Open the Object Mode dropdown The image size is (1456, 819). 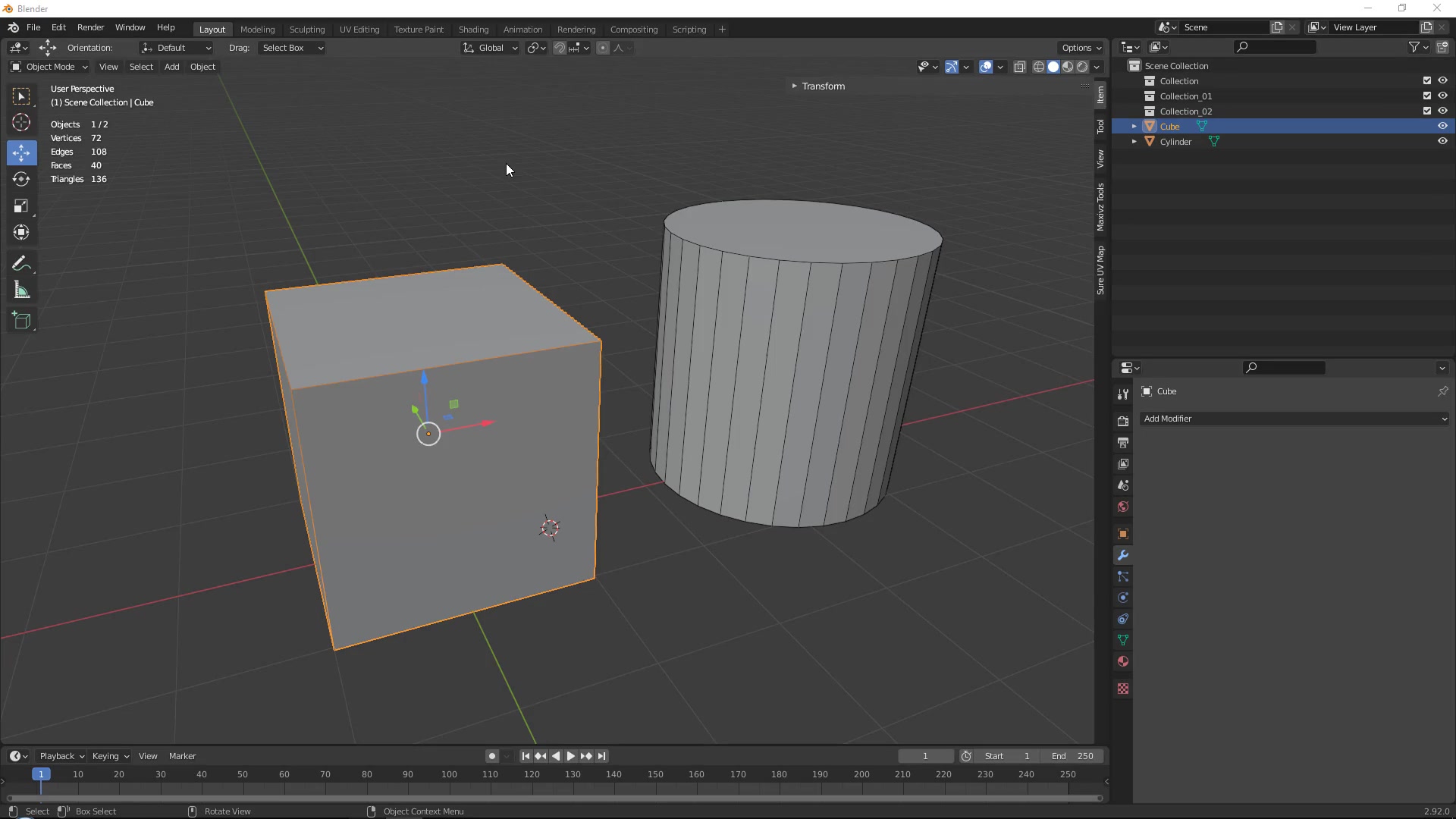click(49, 67)
